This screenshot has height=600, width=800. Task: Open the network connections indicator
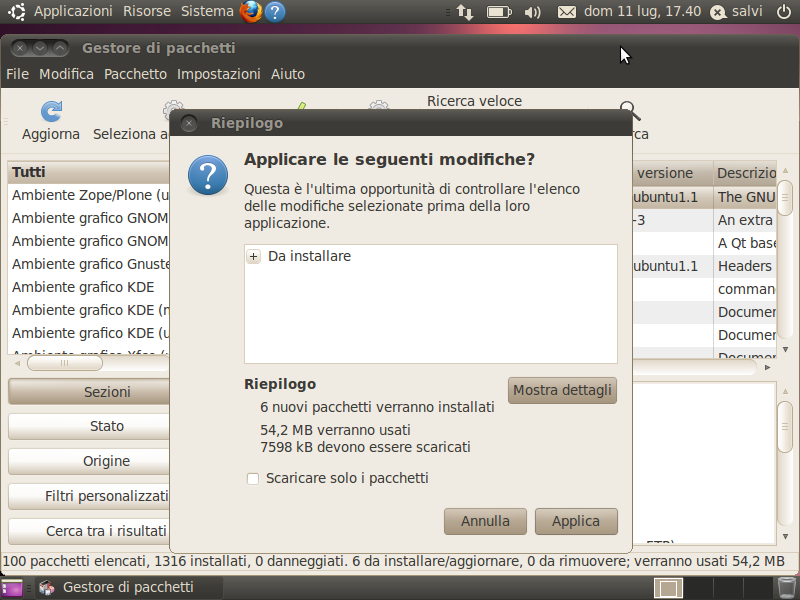465,12
